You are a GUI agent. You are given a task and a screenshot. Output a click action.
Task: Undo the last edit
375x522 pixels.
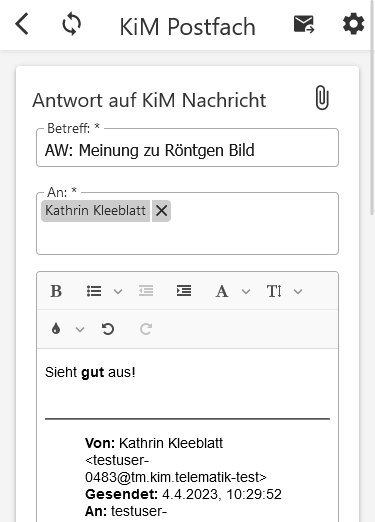108,329
